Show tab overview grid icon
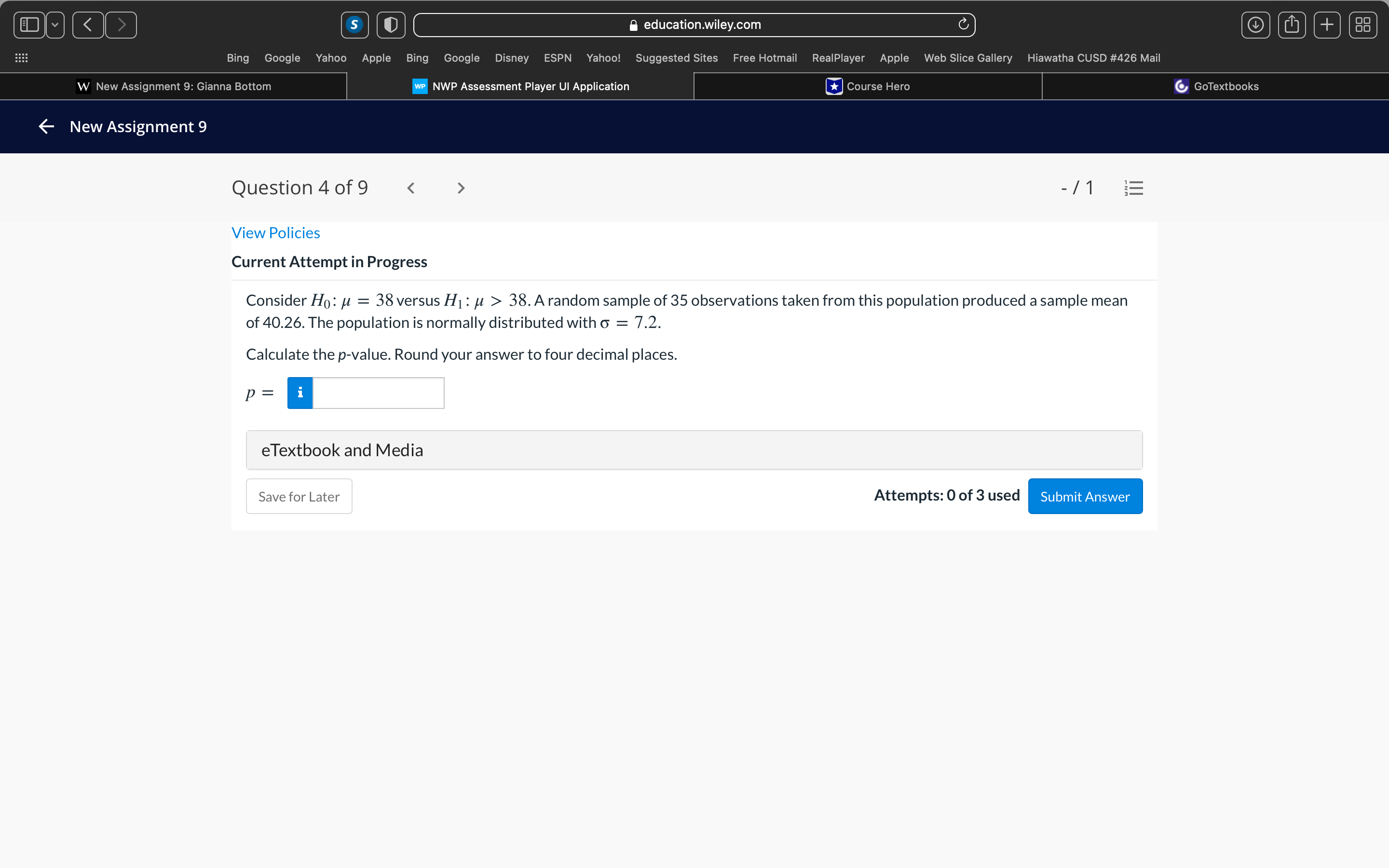This screenshot has height=868, width=1389. (x=1362, y=25)
